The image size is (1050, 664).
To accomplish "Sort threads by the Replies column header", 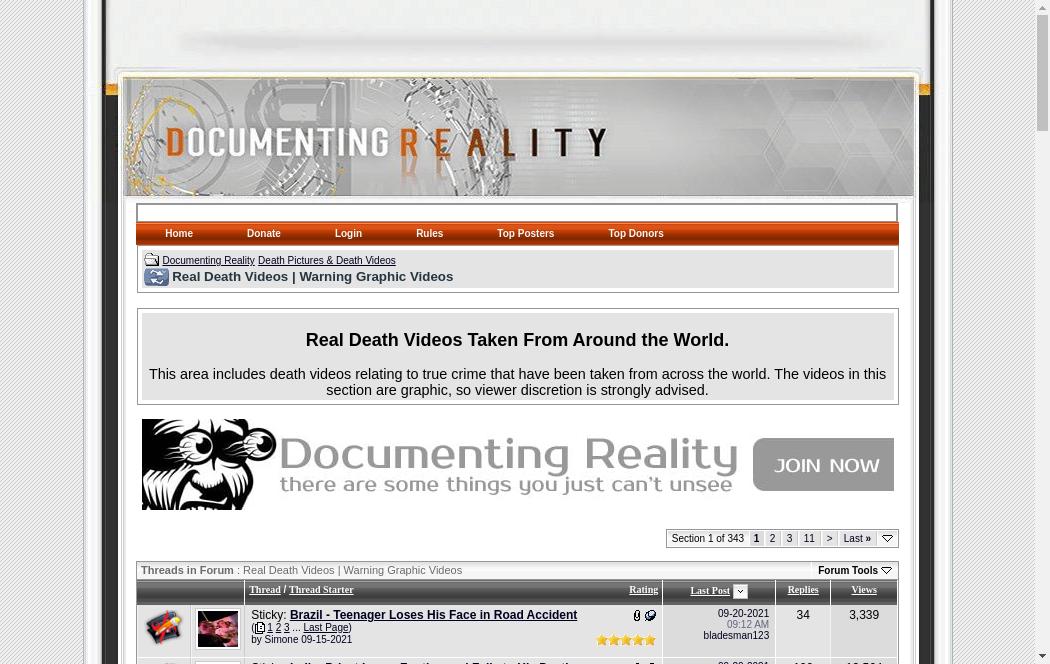I will click(x=803, y=590).
